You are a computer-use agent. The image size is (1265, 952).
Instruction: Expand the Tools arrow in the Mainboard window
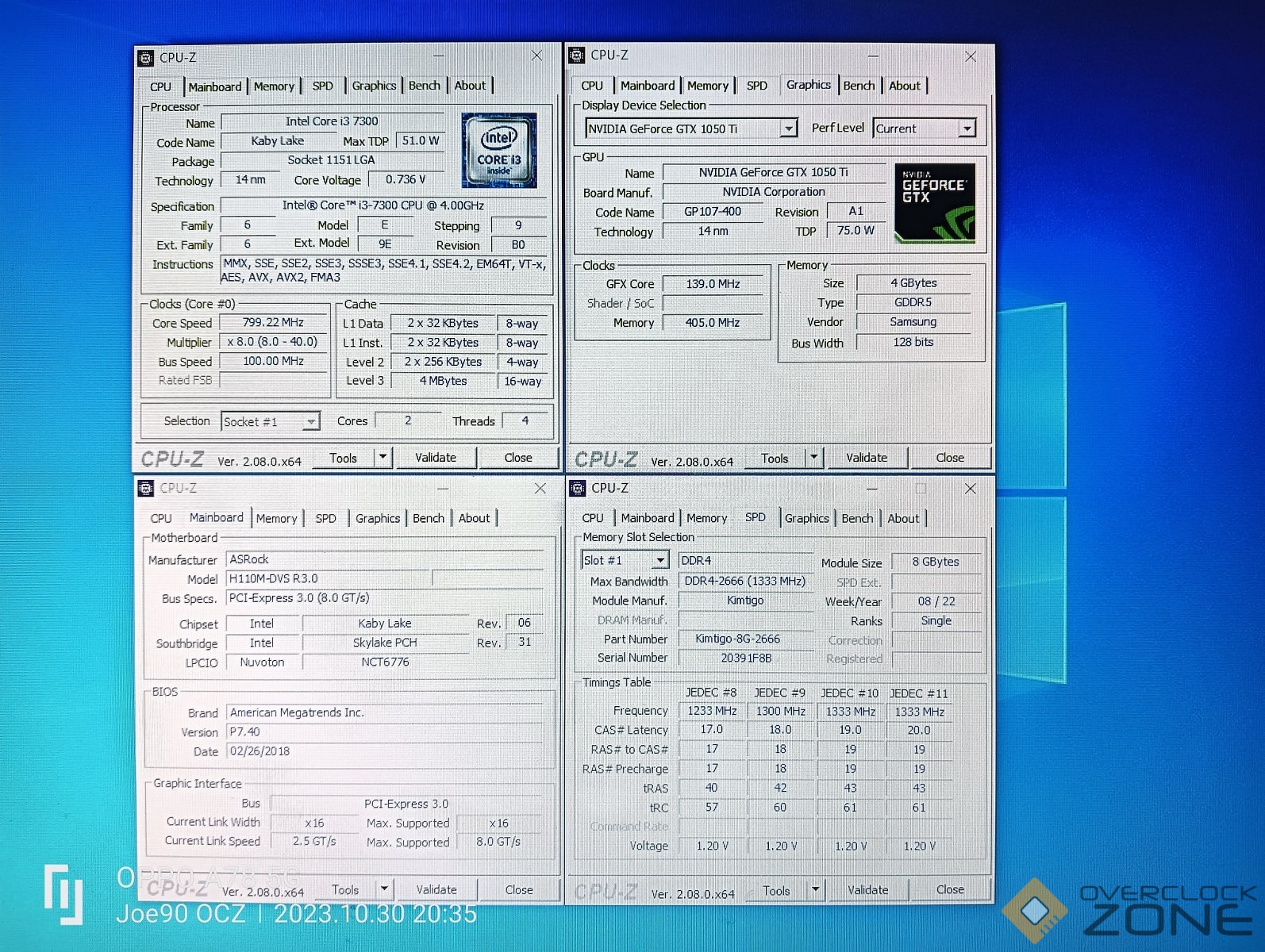tap(385, 889)
